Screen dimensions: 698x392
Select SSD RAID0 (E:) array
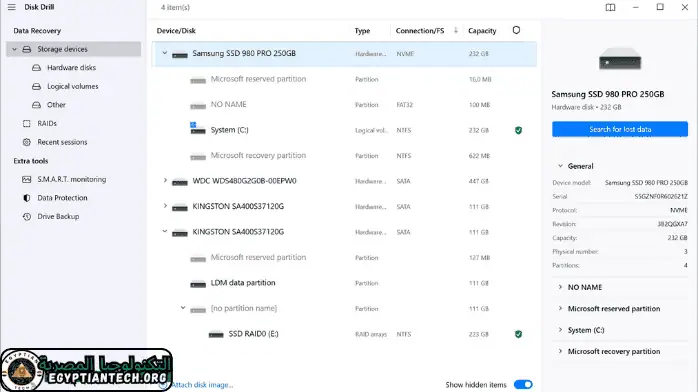[x=344, y=334]
